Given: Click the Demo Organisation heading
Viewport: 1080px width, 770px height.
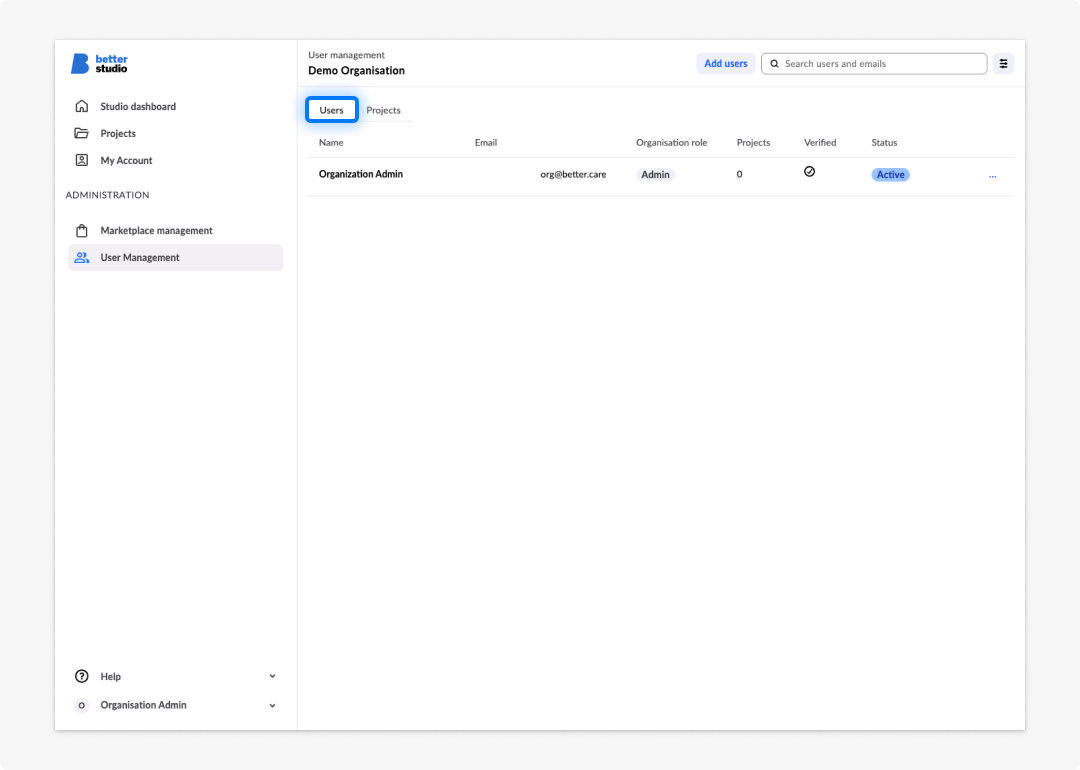Looking at the screenshot, I should [357, 71].
